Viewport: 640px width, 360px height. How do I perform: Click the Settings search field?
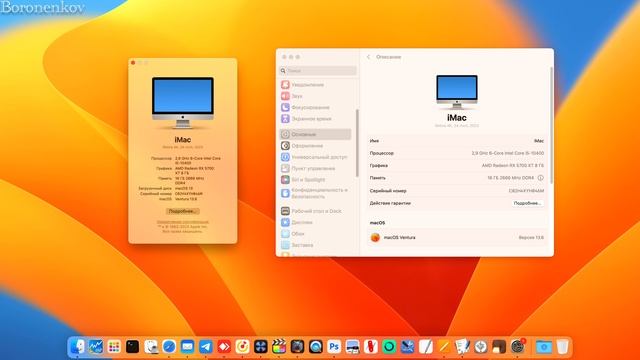[x=318, y=71]
